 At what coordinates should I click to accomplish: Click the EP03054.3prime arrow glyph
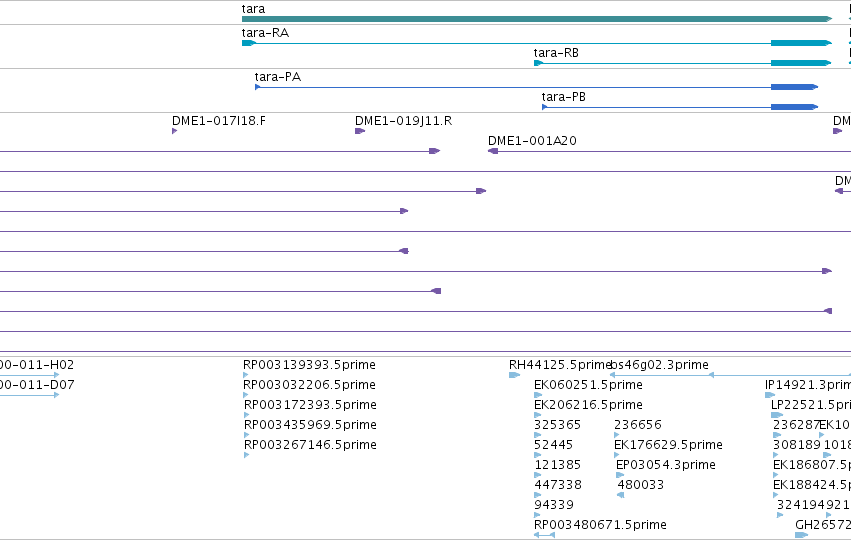620,475
